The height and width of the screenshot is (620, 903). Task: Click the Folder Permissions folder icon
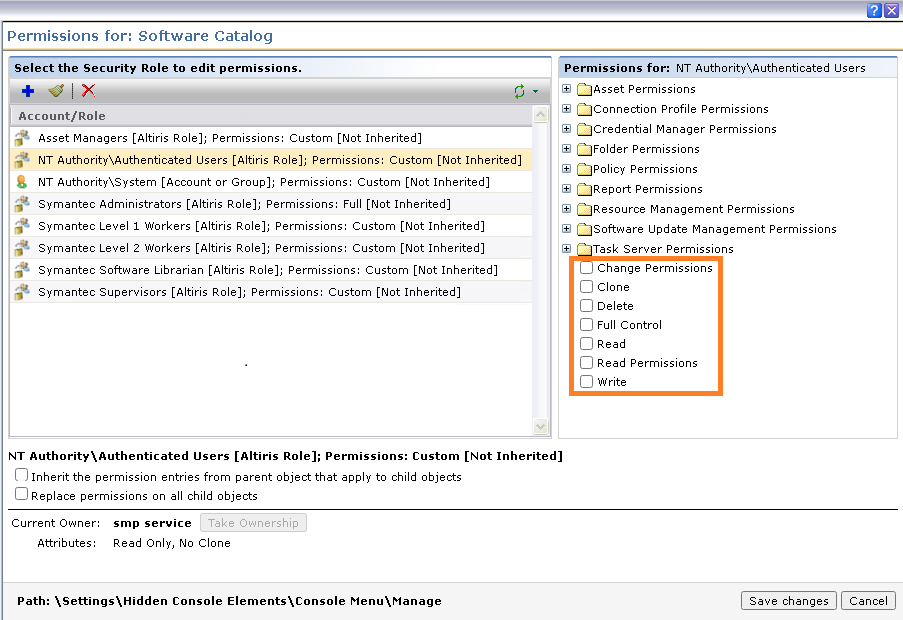[584, 149]
